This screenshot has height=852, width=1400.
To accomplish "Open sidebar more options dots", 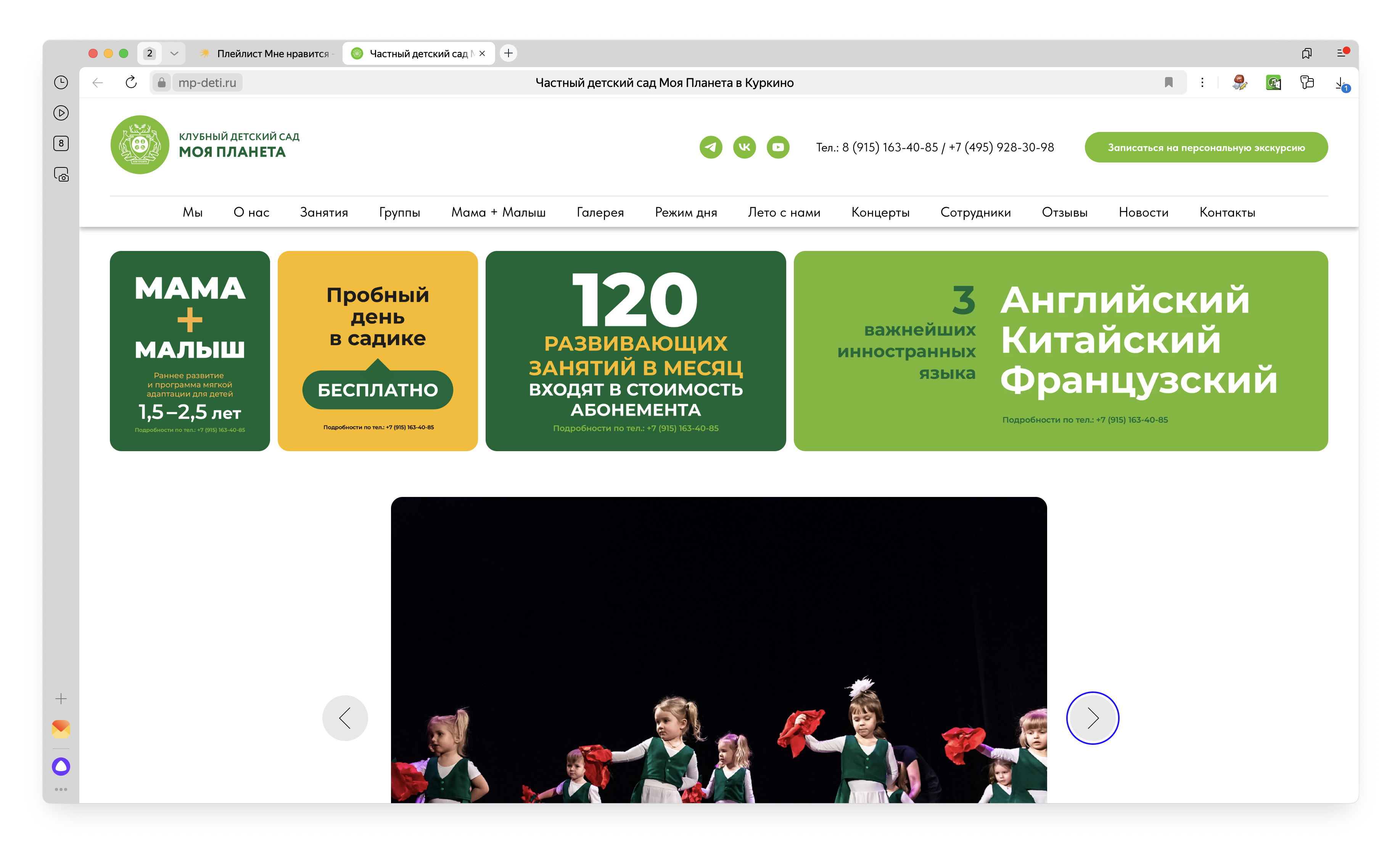I will [x=61, y=789].
